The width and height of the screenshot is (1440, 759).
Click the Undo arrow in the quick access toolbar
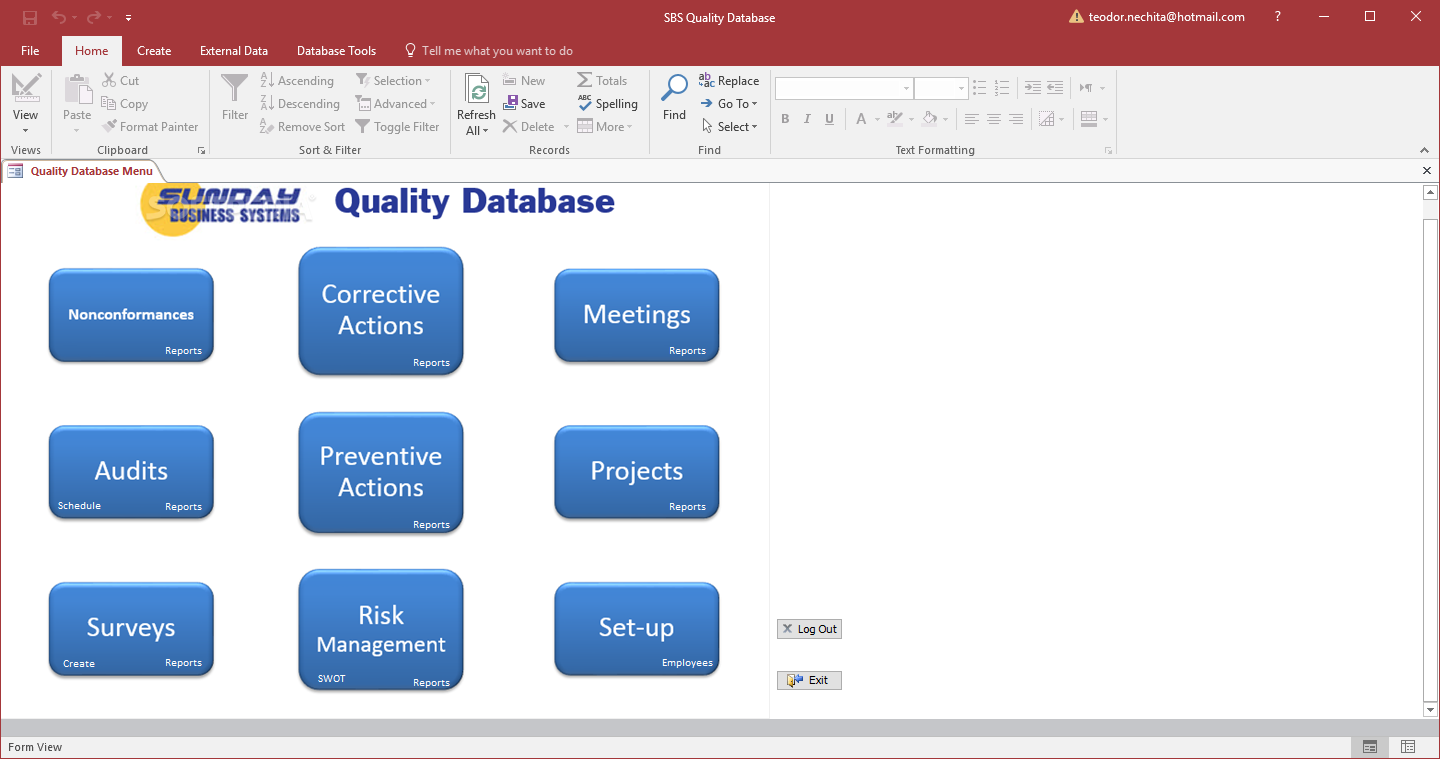pos(59,17)
